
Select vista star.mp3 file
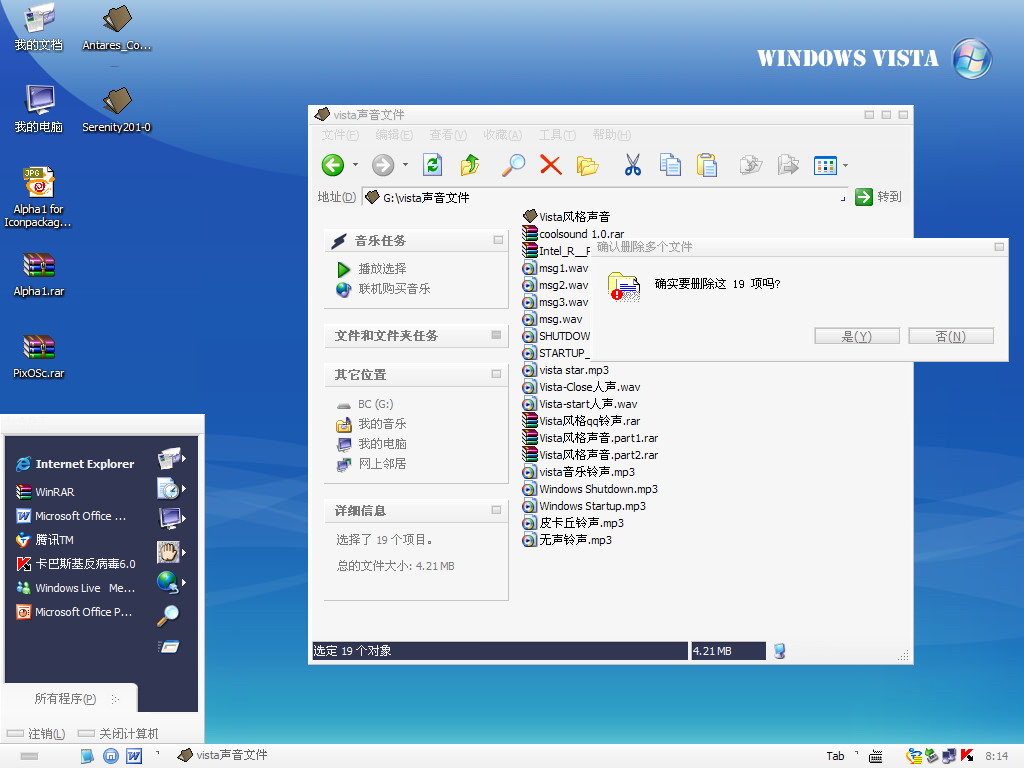coord(566,370)
